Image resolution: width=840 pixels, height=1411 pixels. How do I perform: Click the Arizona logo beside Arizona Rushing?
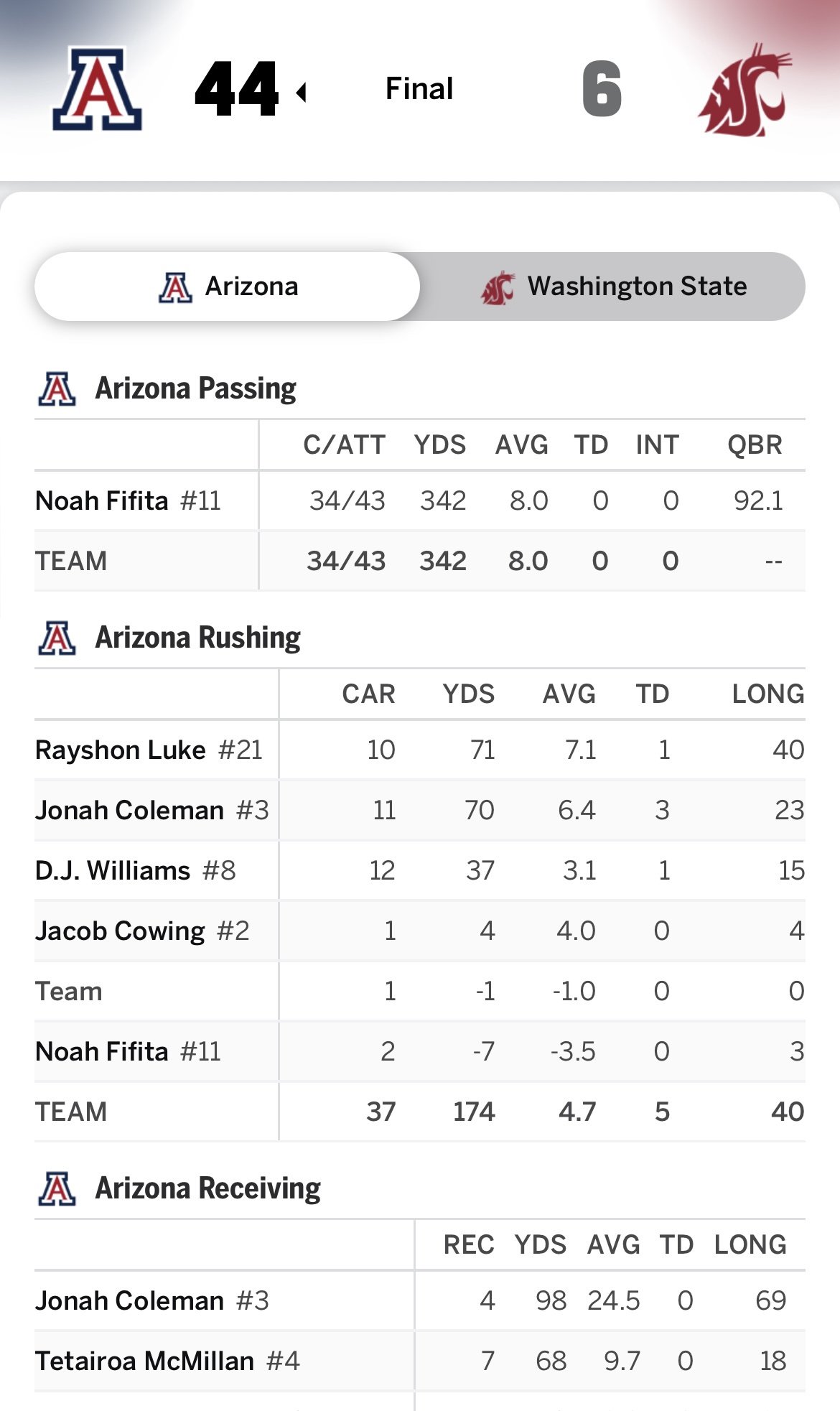pyautogui.click(x=57, y=638)
